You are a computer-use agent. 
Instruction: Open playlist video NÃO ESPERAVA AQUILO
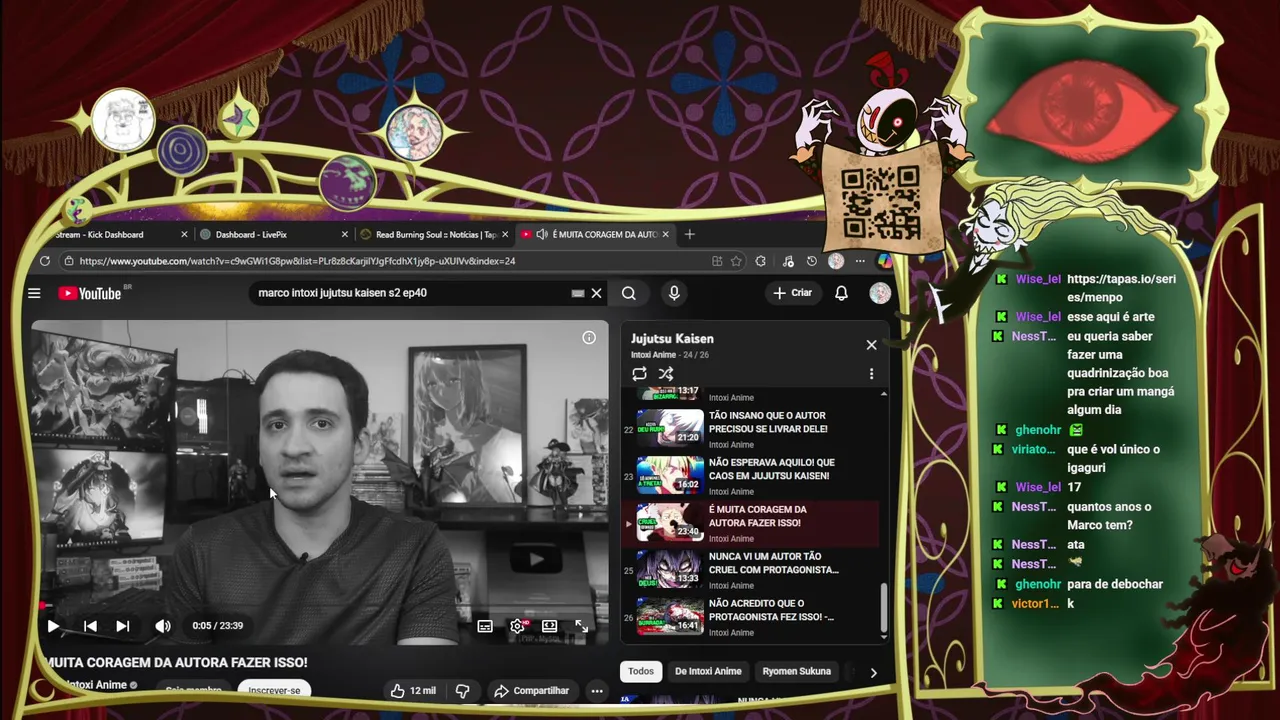point(750,475)
